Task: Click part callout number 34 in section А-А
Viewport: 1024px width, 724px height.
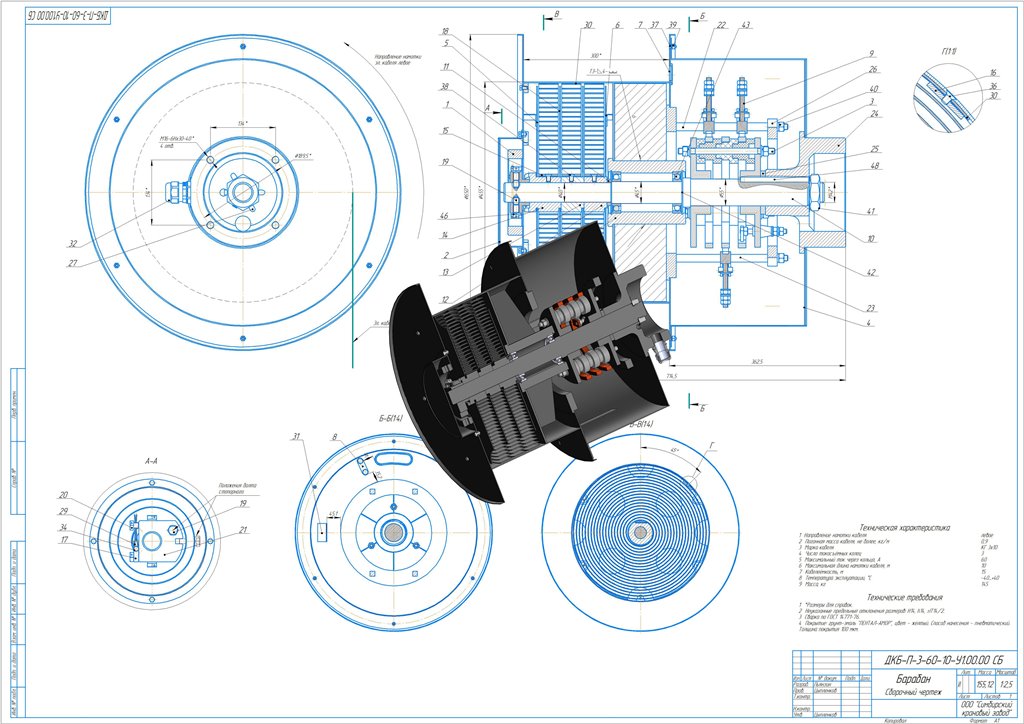Action: (x=63, y=527)
